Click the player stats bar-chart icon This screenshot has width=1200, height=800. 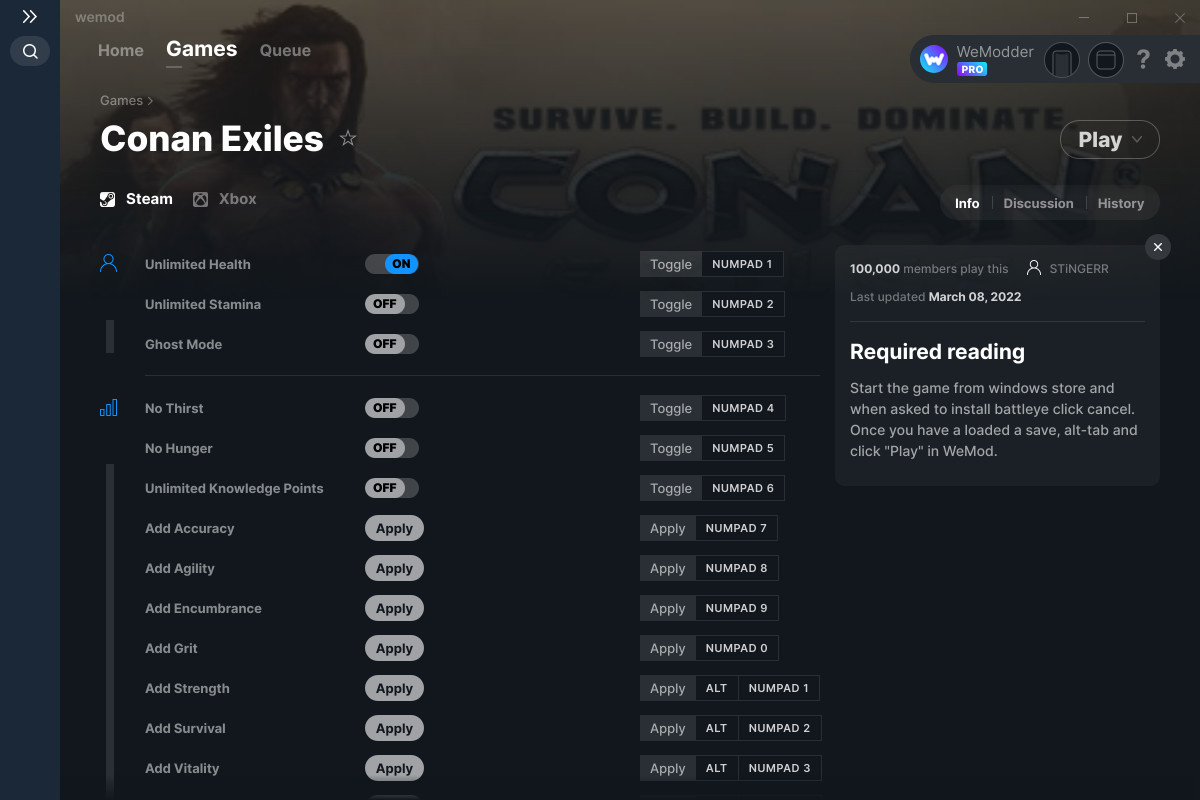(x=108, y=408)
